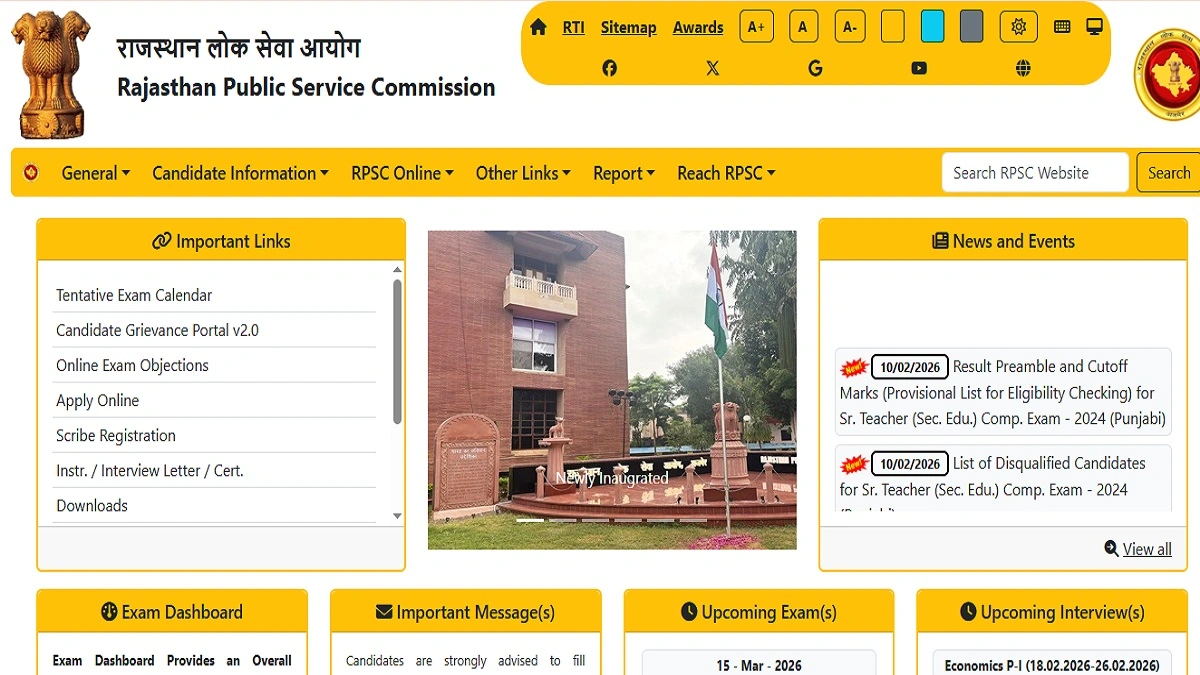Click A+ to increase font size
This screenshot has height=675, width=1200.
756,26
